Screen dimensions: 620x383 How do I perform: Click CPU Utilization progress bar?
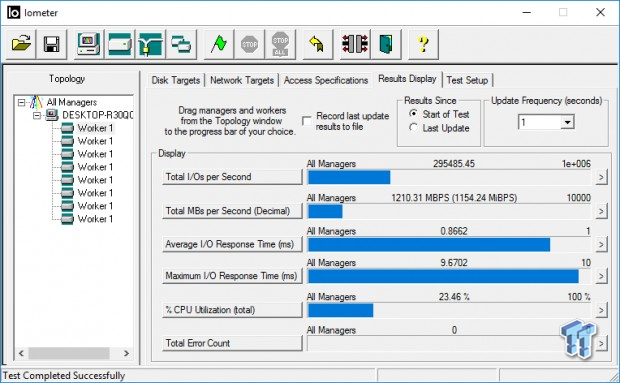449,310
